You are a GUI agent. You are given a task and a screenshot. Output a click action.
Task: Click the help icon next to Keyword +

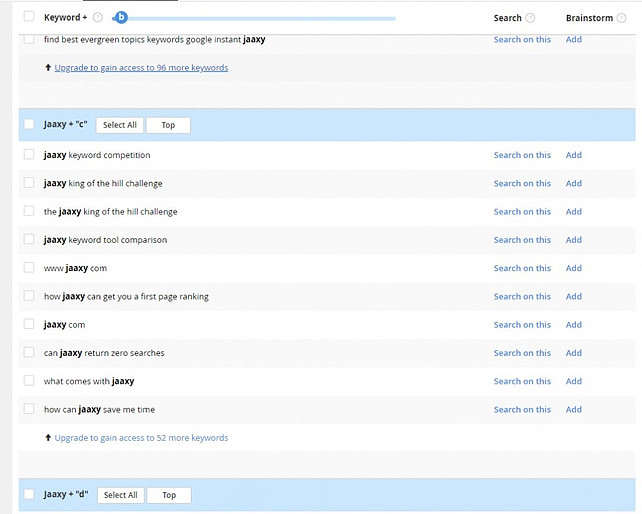click(97, 18)
